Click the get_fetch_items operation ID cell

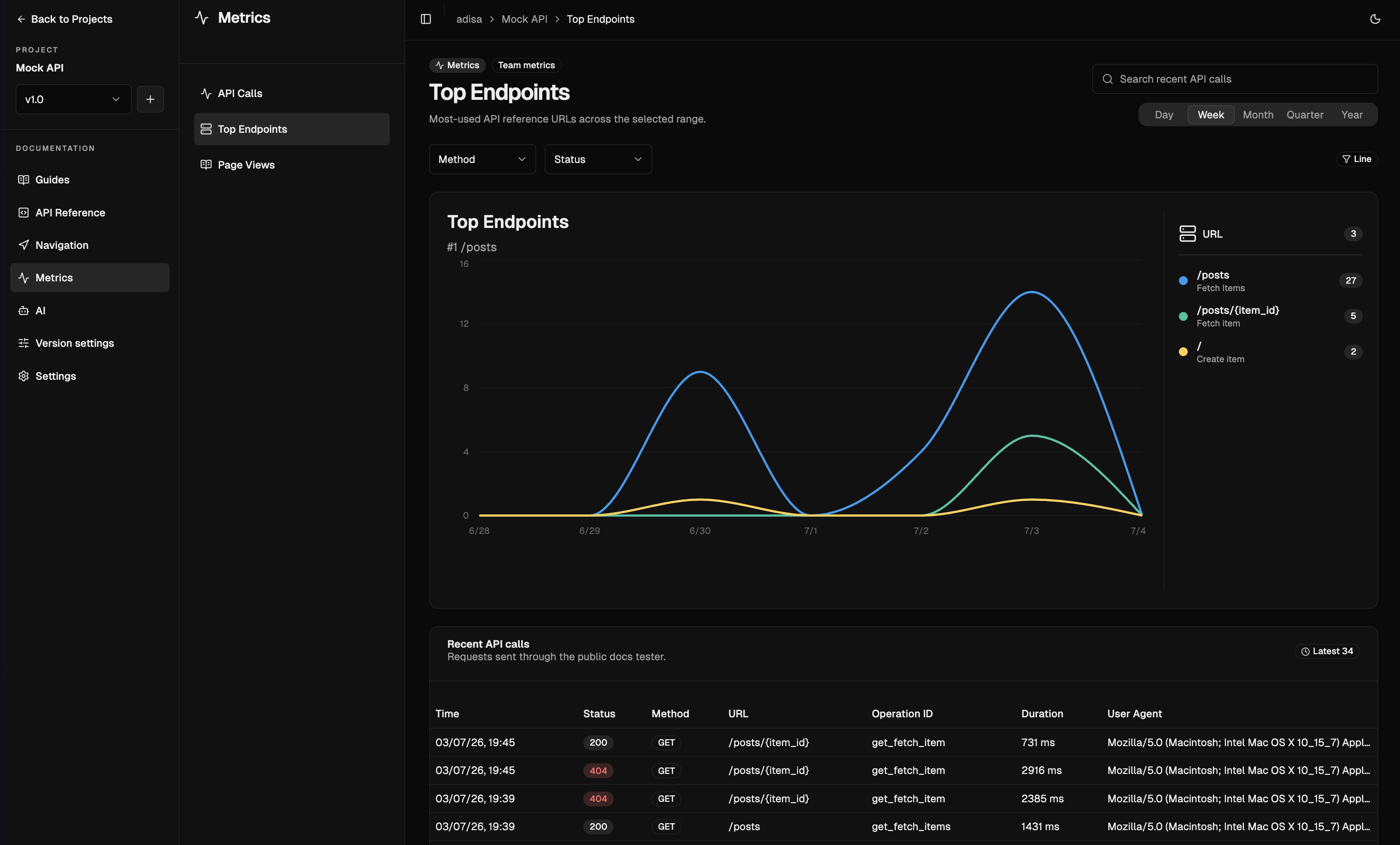911,827
